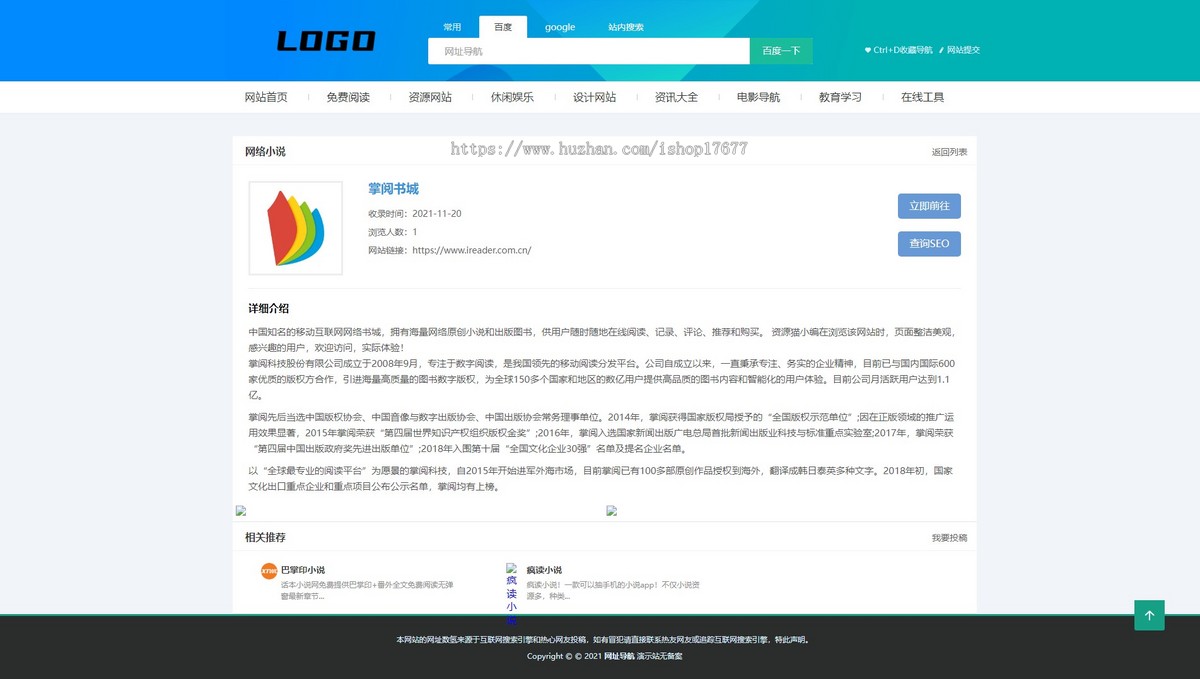Open the 巴掌印小说 recommendation title
Screen dimensions: 1200x679
[303, 570]
